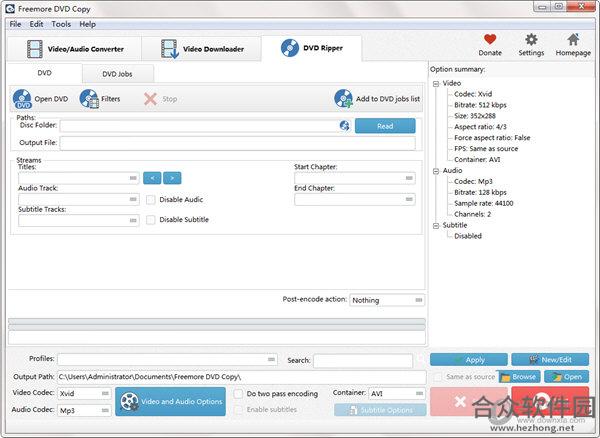Collapse the Audio tree node
The height and width of the screenshot is (438, 600).
tap(436, 171)
